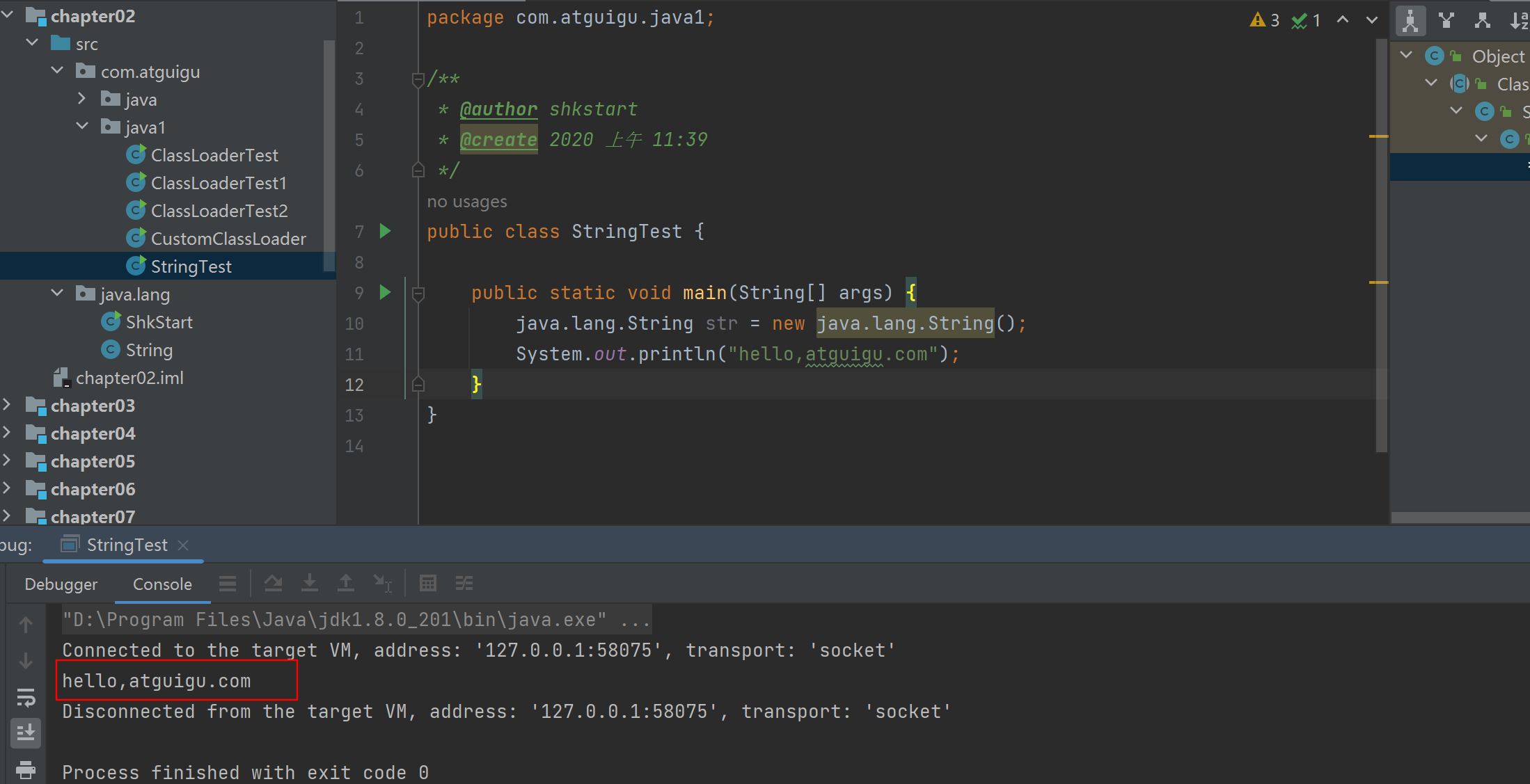Screen dimensions: 1530x784
Task: Expand the java package
Action: [82, 98]
